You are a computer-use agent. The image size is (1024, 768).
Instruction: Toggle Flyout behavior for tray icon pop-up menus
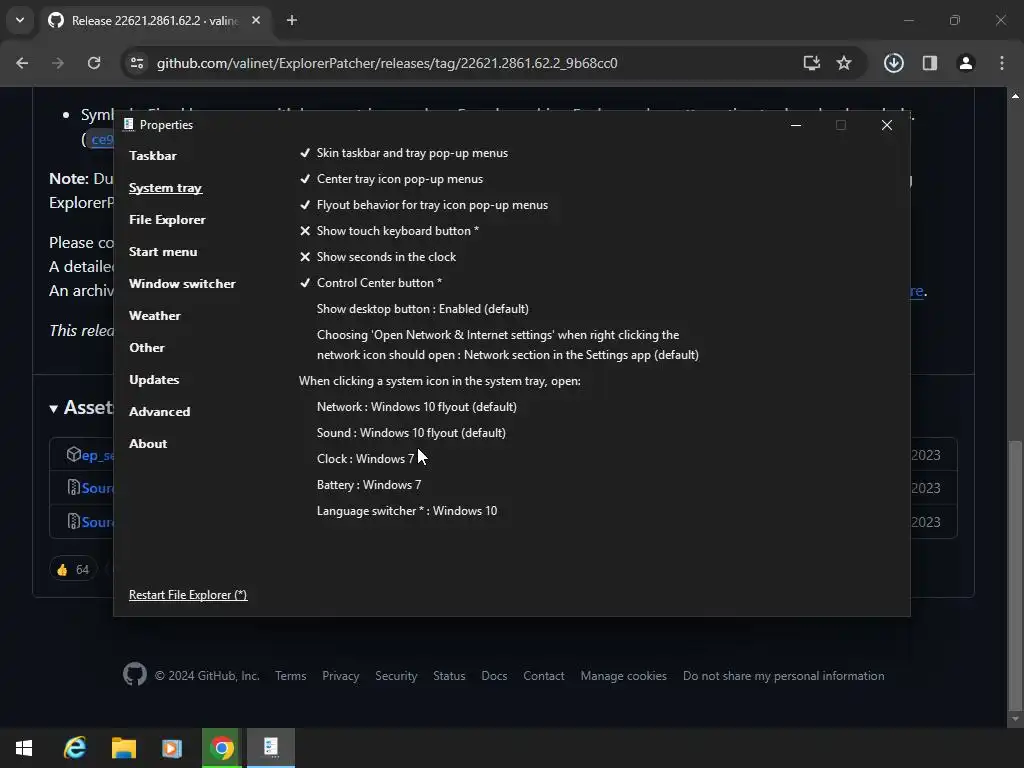coord(424,205)
